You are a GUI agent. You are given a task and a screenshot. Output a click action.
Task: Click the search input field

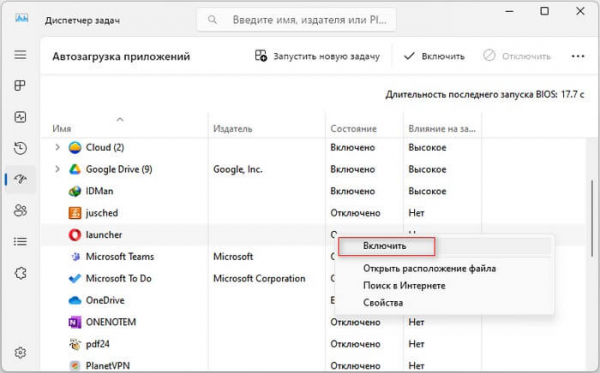tap(297, 20)
